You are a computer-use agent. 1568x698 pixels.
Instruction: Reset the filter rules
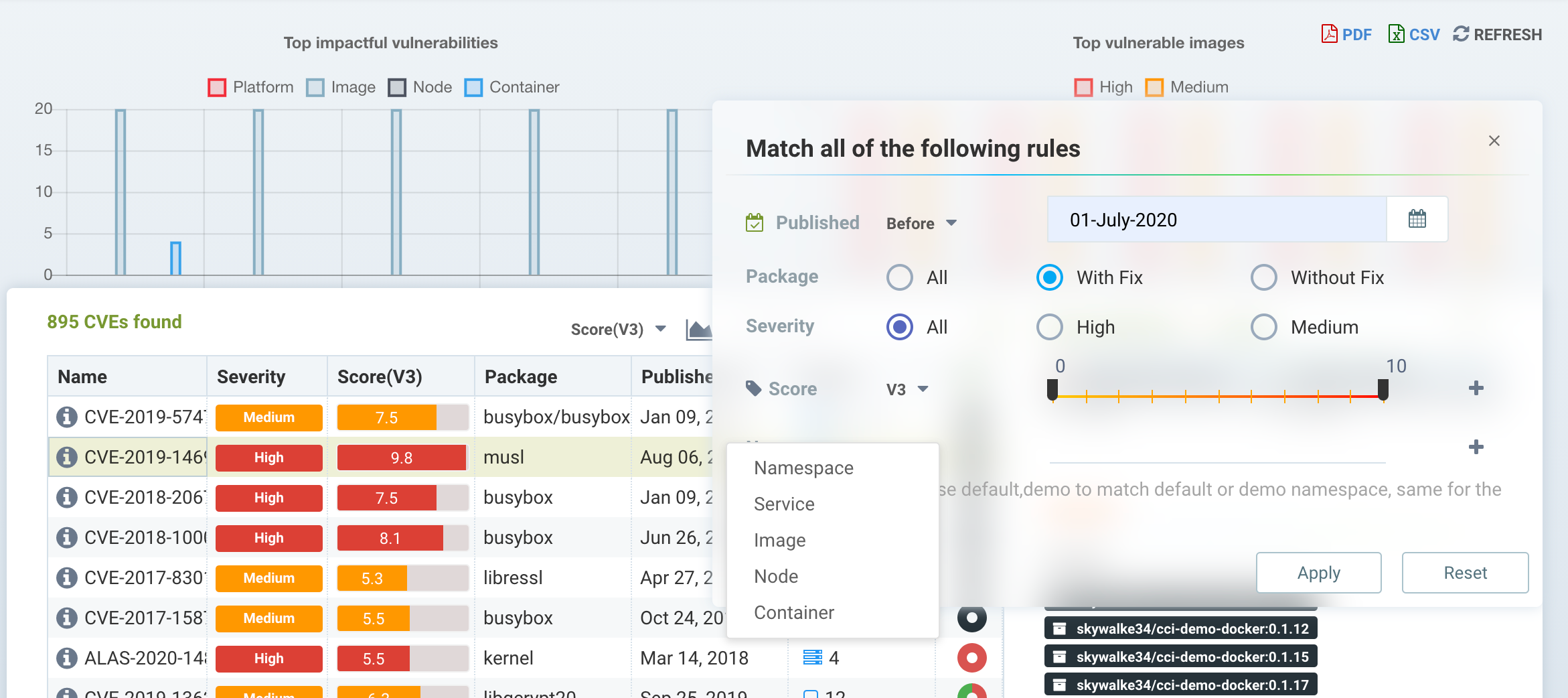[x=1465, y=573]
